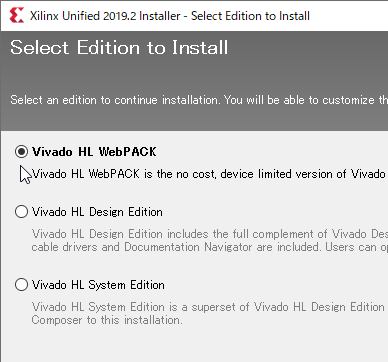Click the Xilinx Unified 2019.2 Installer window title
Image resolution: width=388 pixels, height=362 pixels.
coord(170,16)
